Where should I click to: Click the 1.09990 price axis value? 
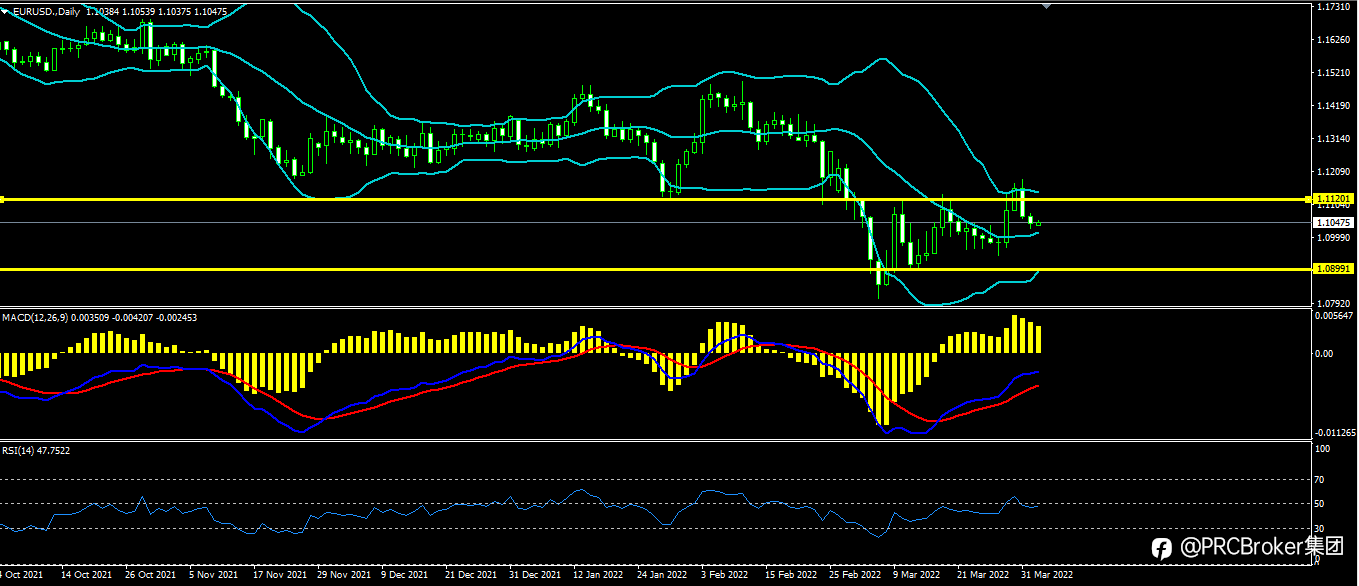coord(1334,238)
